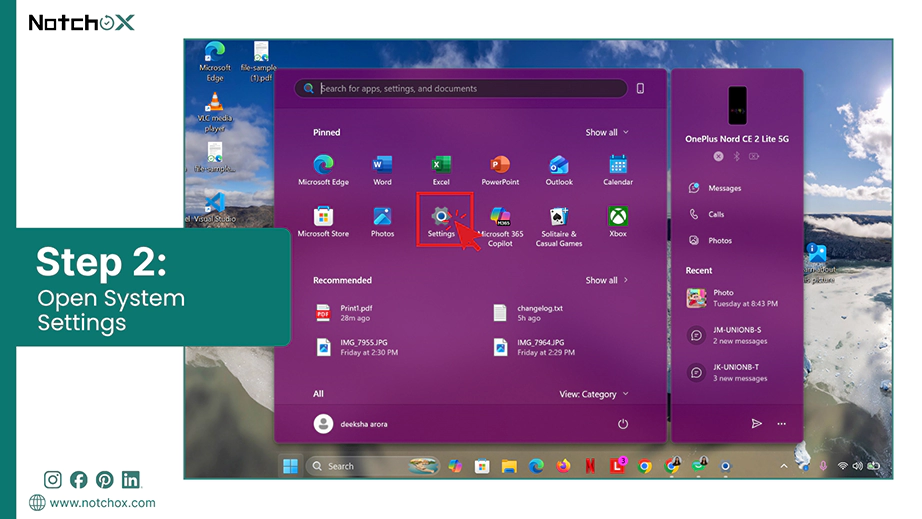
Task: Open Excel in the Start menu
Action: coord(441,170)
